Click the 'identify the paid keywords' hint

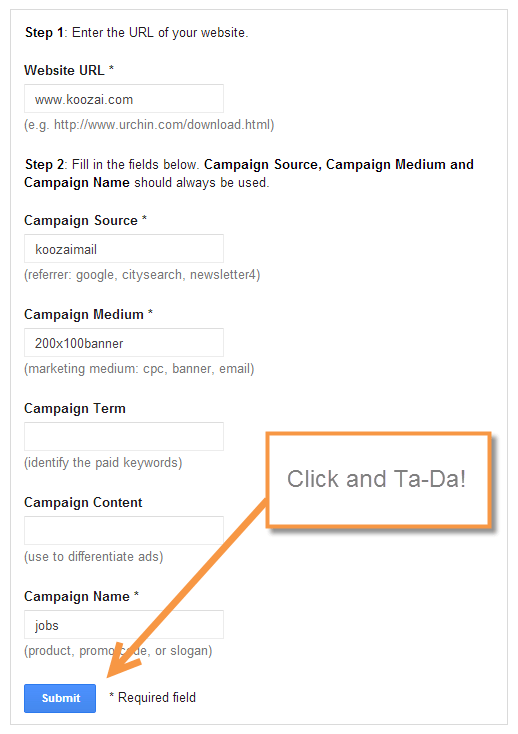point(103,463)
